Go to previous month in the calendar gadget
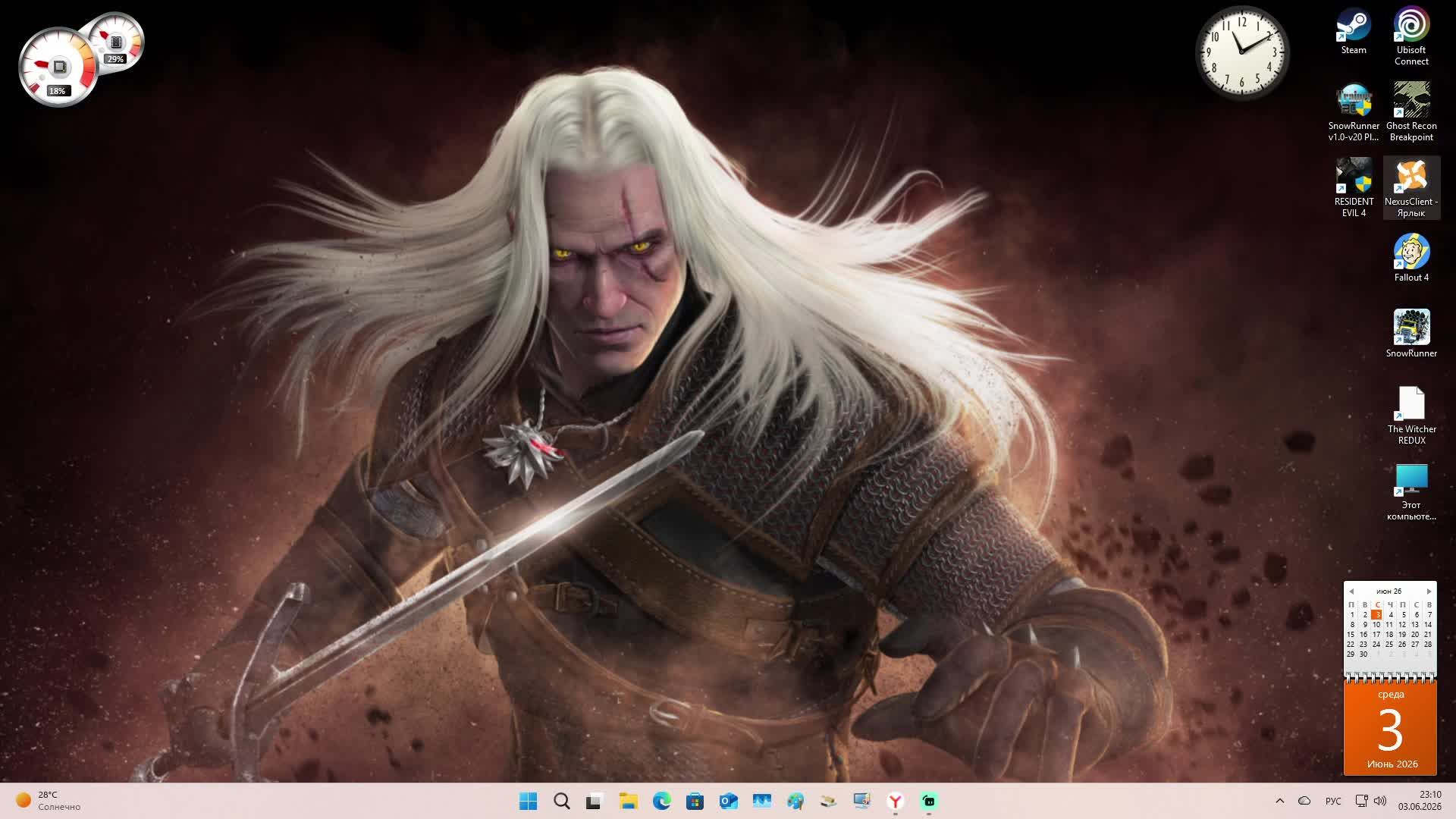Image resolution: width=1456 pixels, height=819 pixels. click(x=1351, y=591)
